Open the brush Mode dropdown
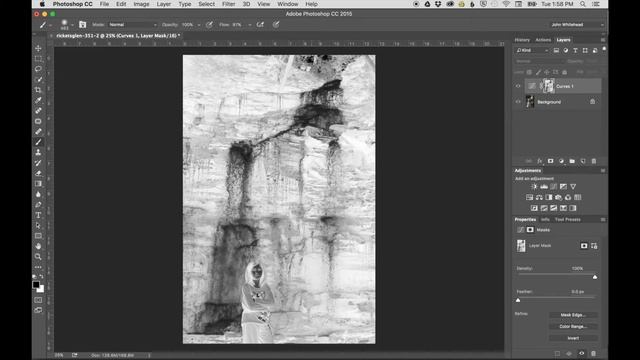640x360 pixels. pos(133,24)
